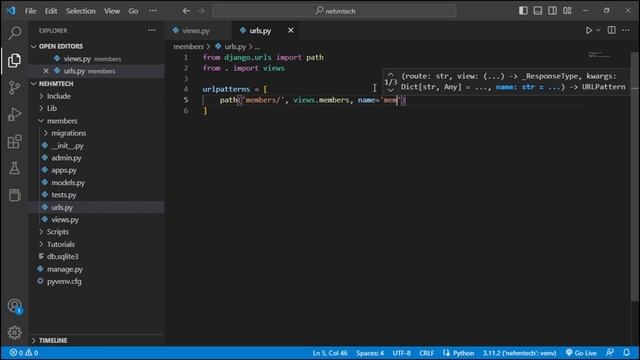Click the nehmtech command center search box
Viewport: 640px width, 360px height.
pos(334,11)
